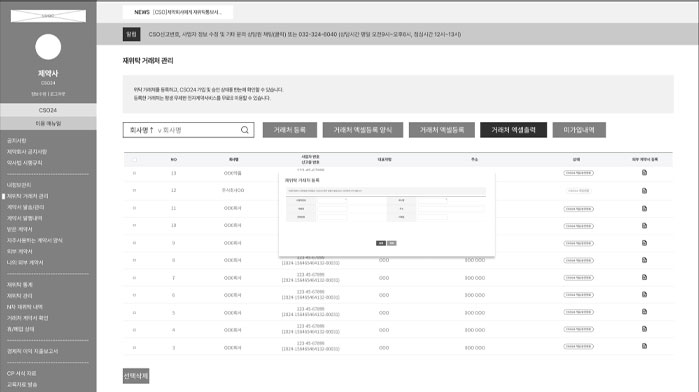This screenshot has height=392, width=699.
Task: Open N차 재위탁 내역 in the sidebar
Action: 25,307
